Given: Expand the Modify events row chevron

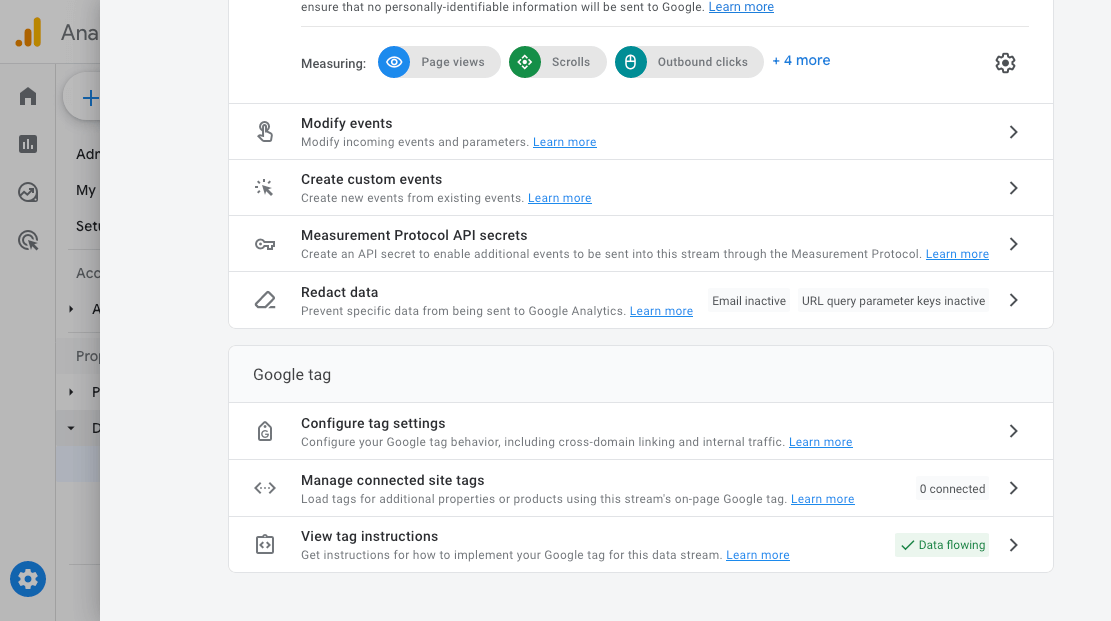Looking at the screenshot, I should click(x=1013, y=132).
